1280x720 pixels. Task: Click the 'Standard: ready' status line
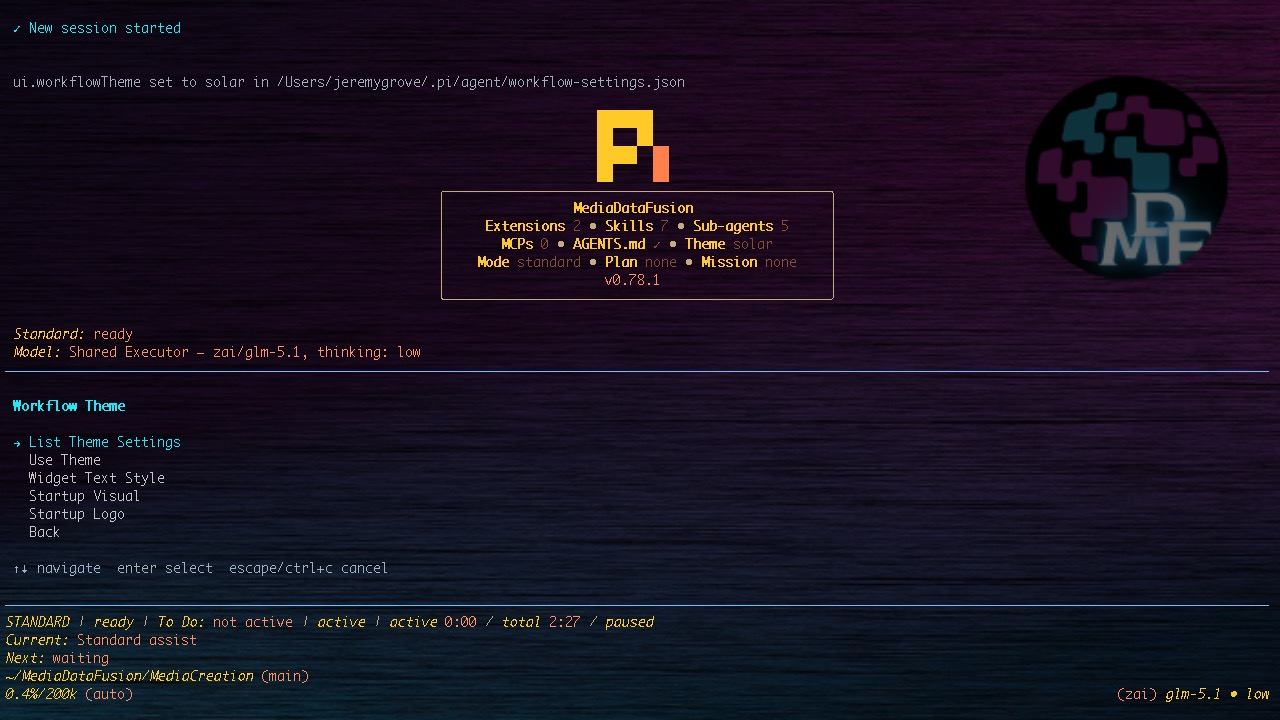pyautogui.click(x=73, y=334)
